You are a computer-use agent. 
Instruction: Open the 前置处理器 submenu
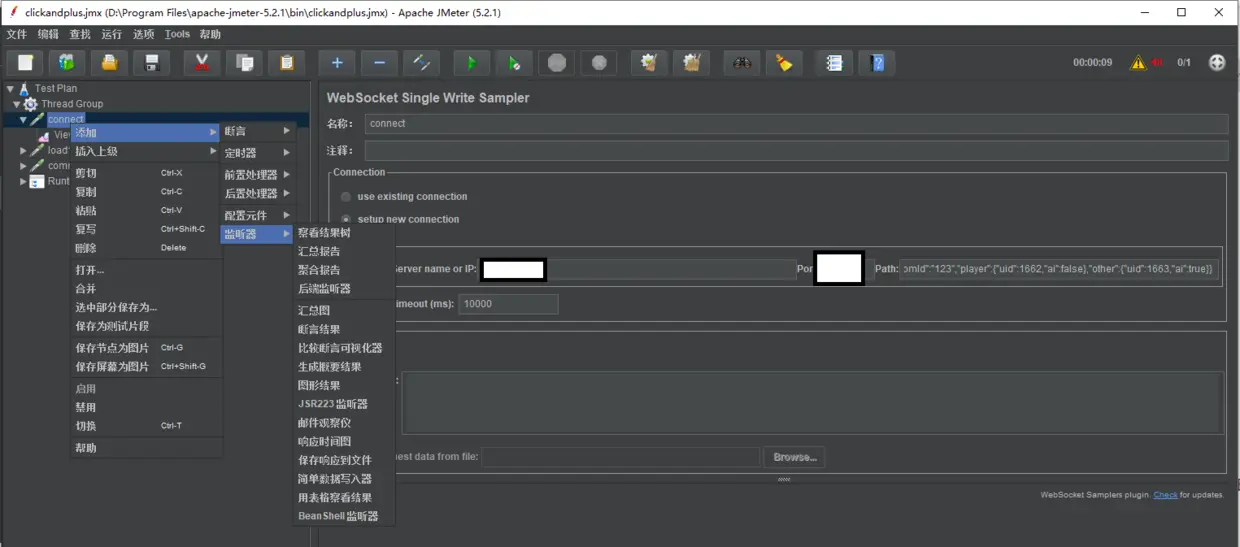pyautogui.click(x=257, y=175)
